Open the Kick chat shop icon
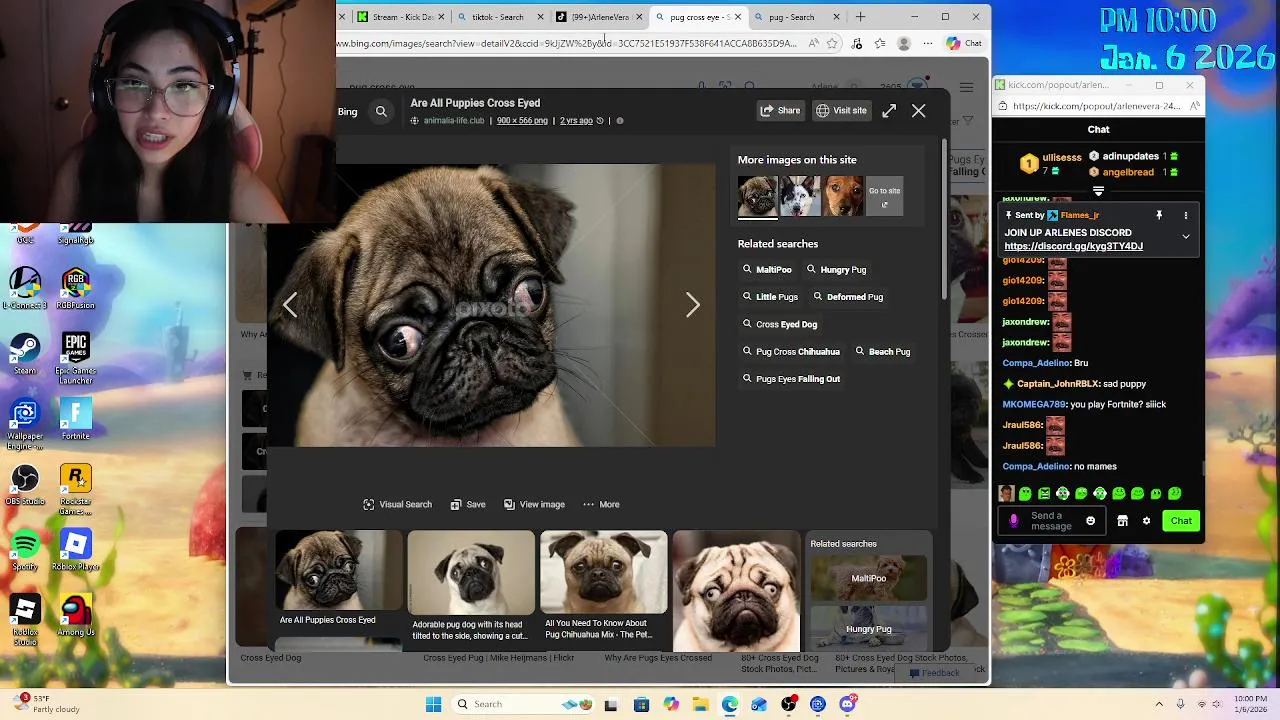The image size is (1280, 720). 1122,521
